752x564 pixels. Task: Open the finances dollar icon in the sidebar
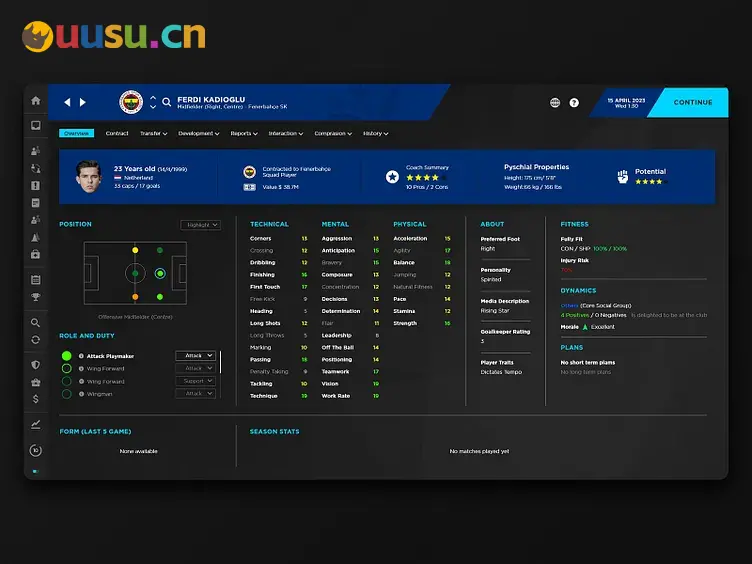36,399
